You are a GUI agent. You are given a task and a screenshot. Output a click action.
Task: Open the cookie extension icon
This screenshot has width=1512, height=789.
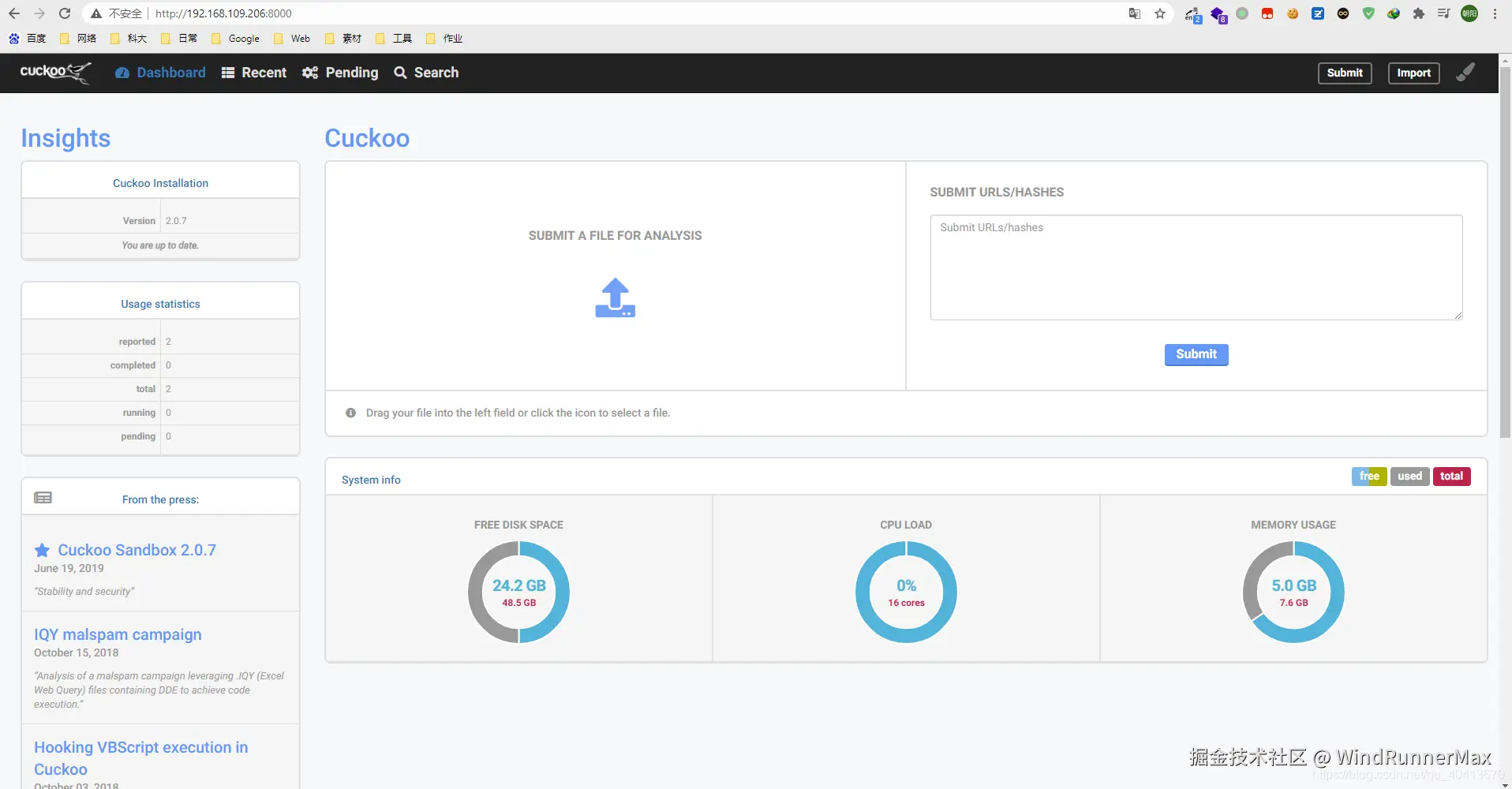[1293, 13]
